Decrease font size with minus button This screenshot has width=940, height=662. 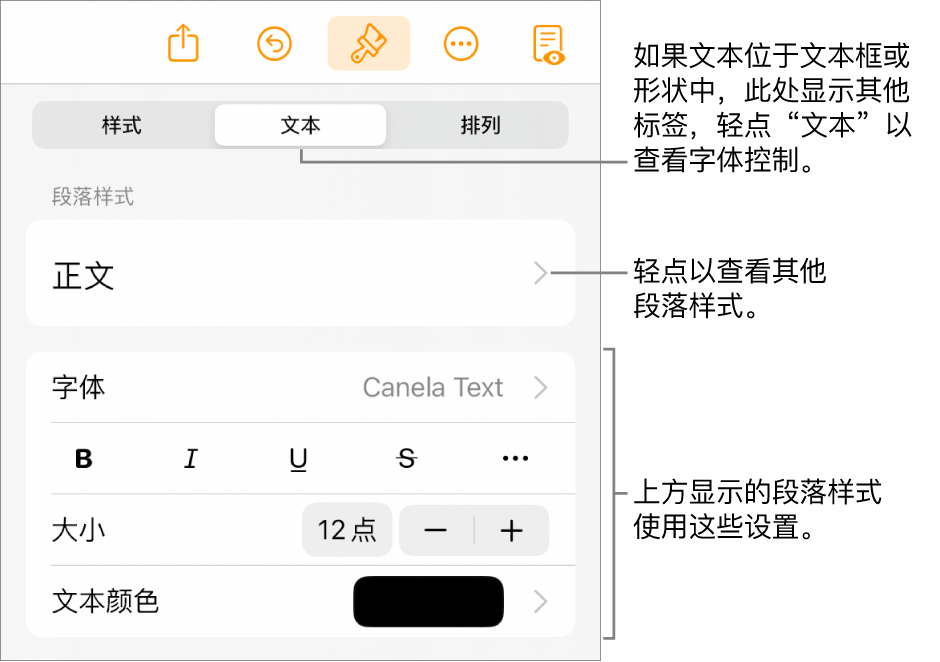(436, 530)
